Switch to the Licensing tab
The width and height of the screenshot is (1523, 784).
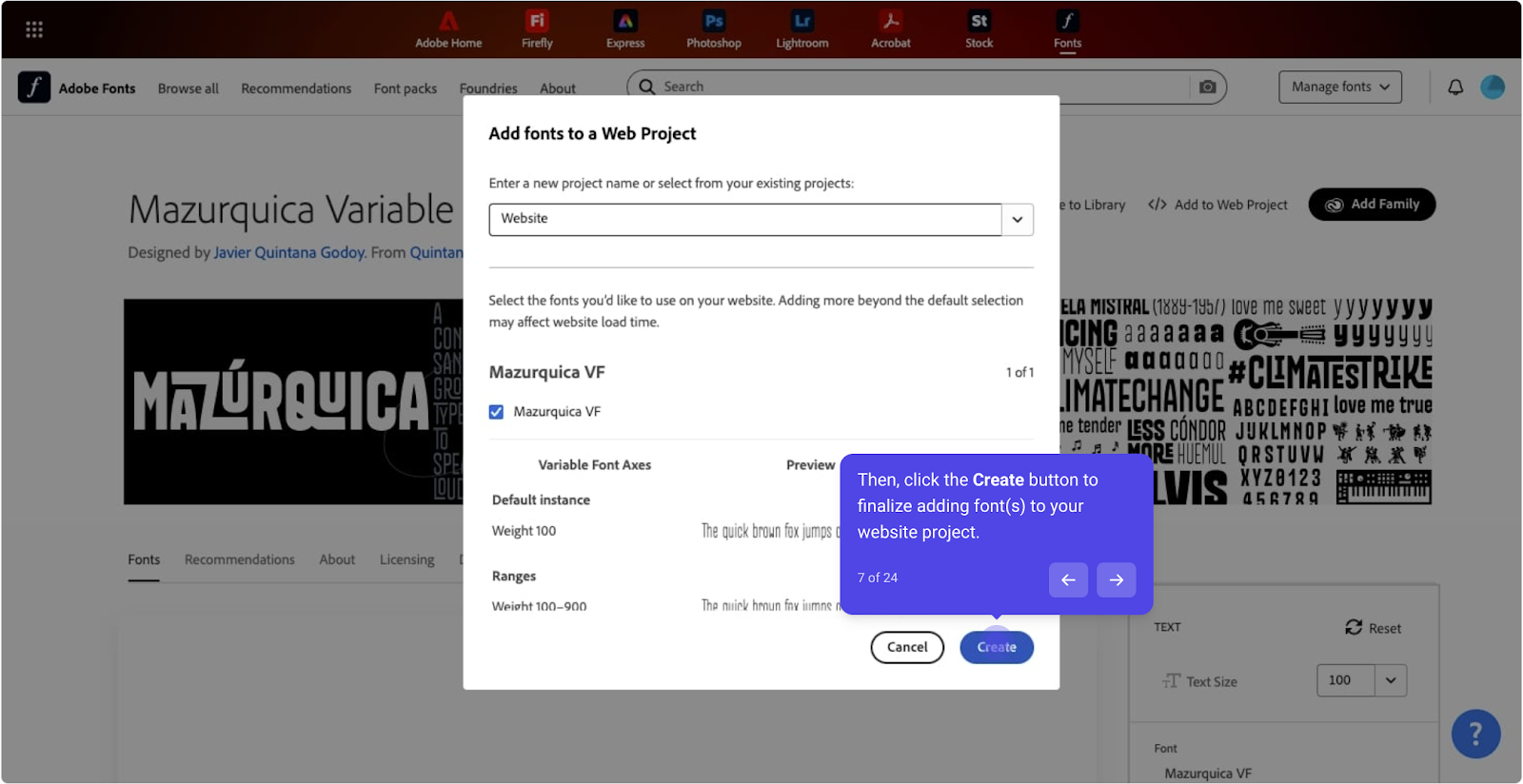point(406,559)
